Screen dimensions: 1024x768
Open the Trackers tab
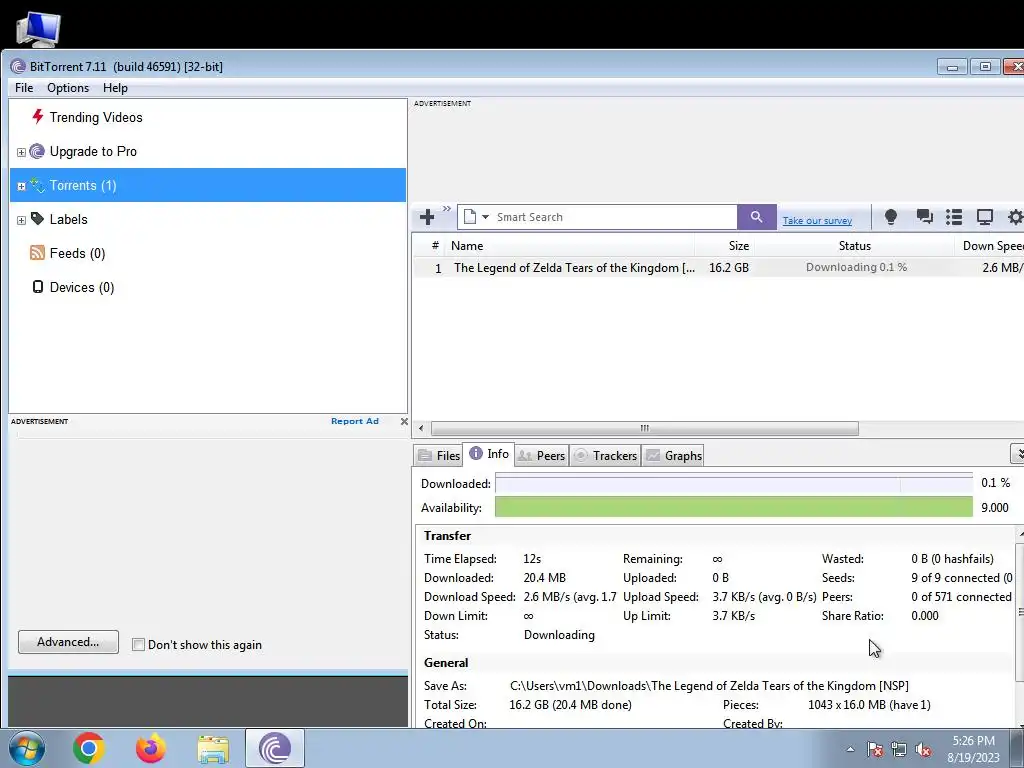pos(605,455)
